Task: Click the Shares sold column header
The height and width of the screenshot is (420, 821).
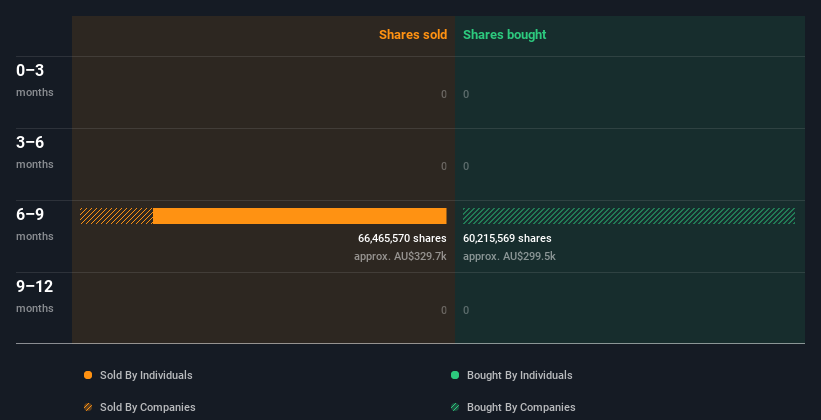Action: tap(413, 35)
